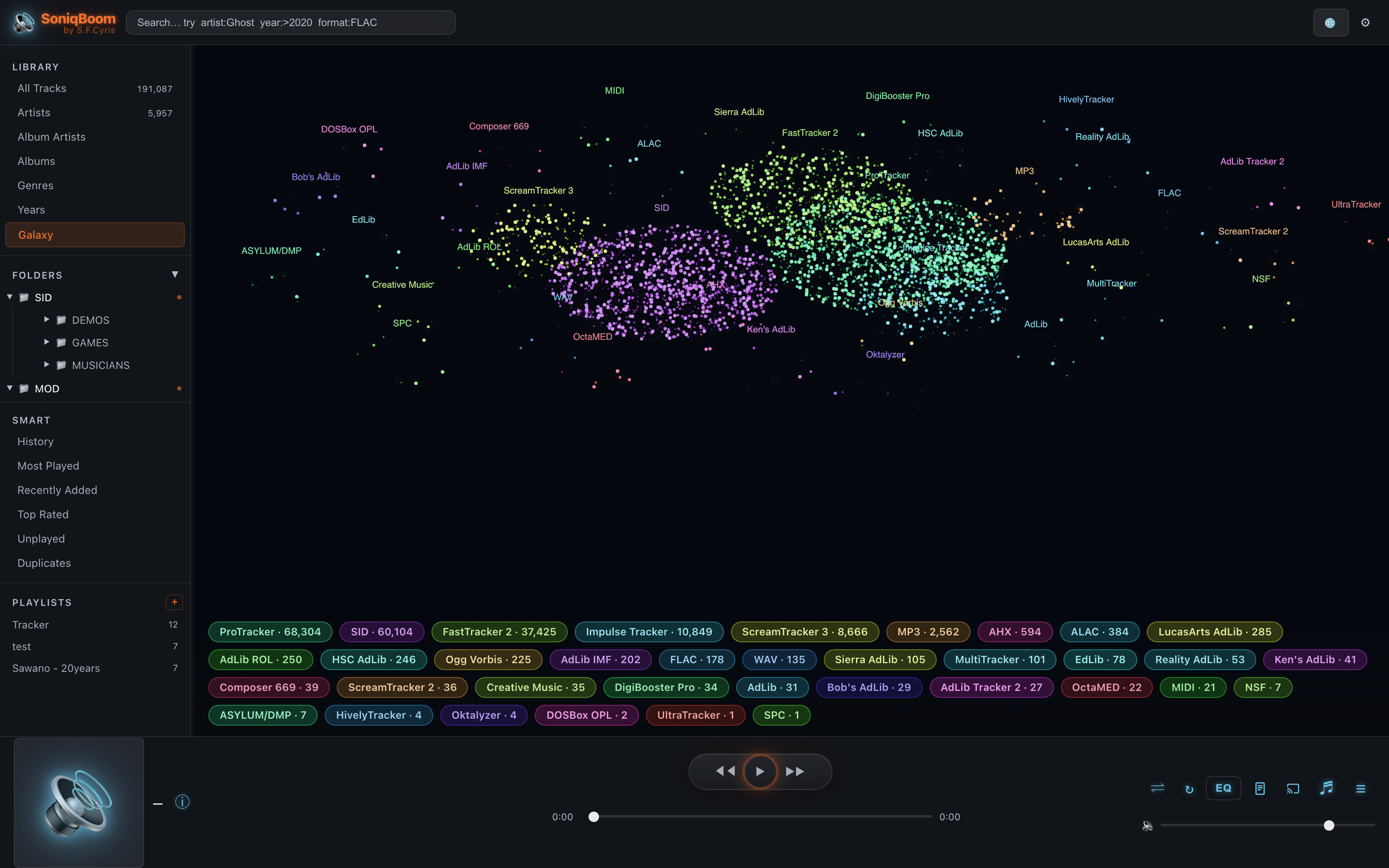The image size is (1389, 868).
Task: Toggle the MP3 · 2,562 format chip
Action: tap(928, 631)
